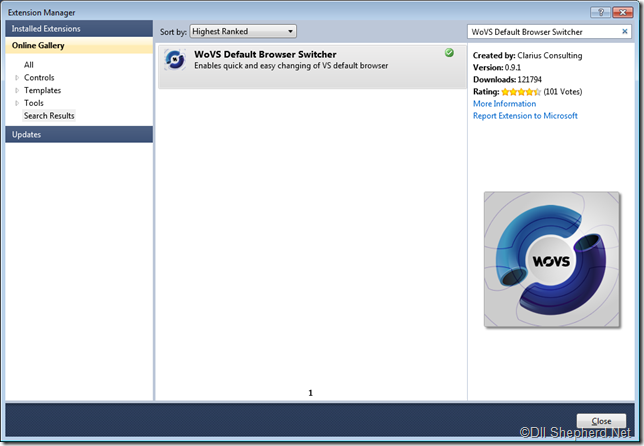
Task: Click the WoVS extension small icon
Action: (175, 60)
